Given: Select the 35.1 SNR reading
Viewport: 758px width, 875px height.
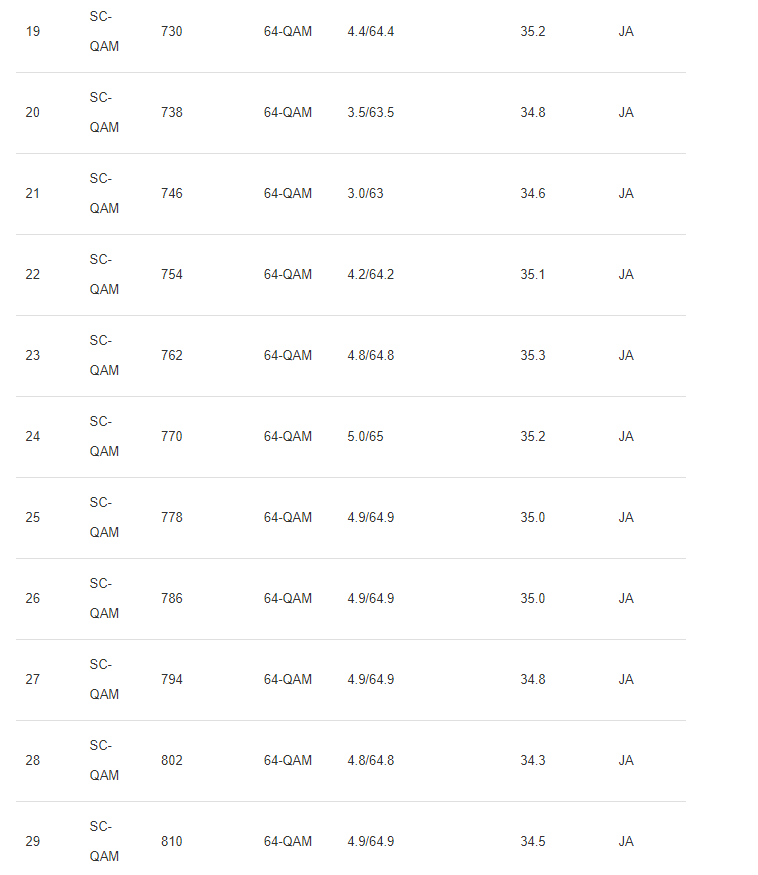Looking at the screenshot, I should click(x=533, y=275).
